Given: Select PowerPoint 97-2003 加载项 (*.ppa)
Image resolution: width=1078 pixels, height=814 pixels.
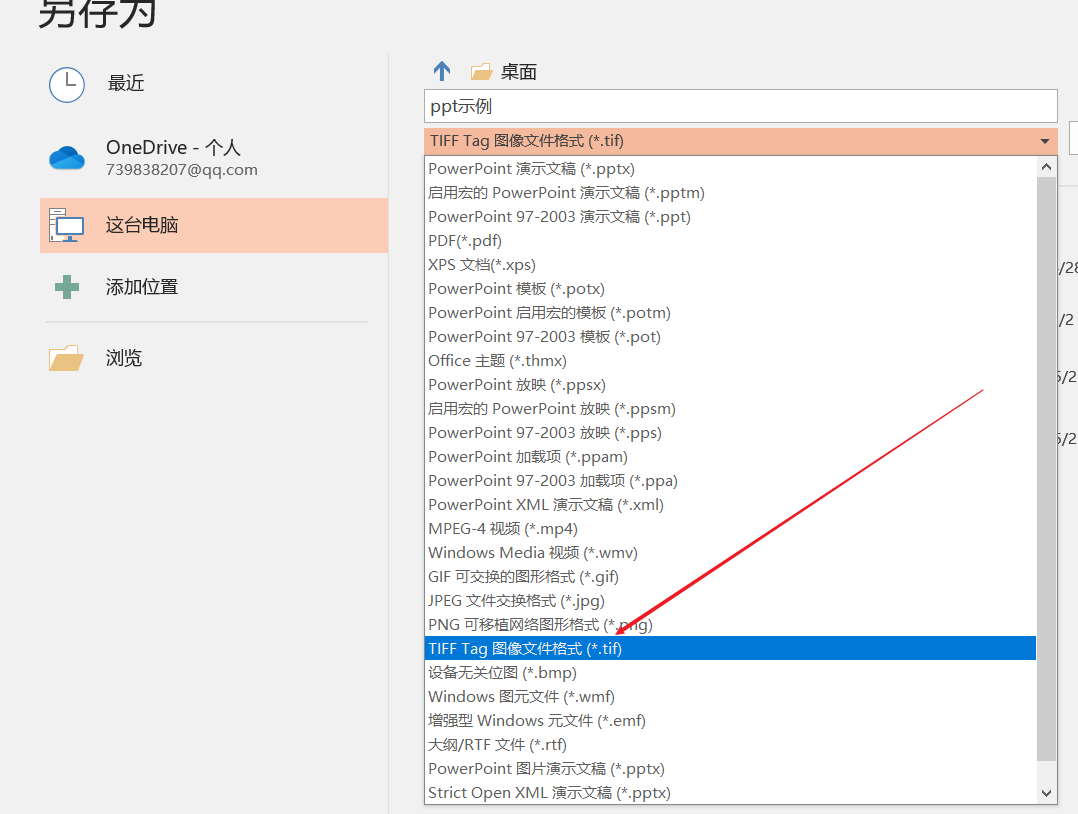Looking at the screenshot, I should 730,481.
